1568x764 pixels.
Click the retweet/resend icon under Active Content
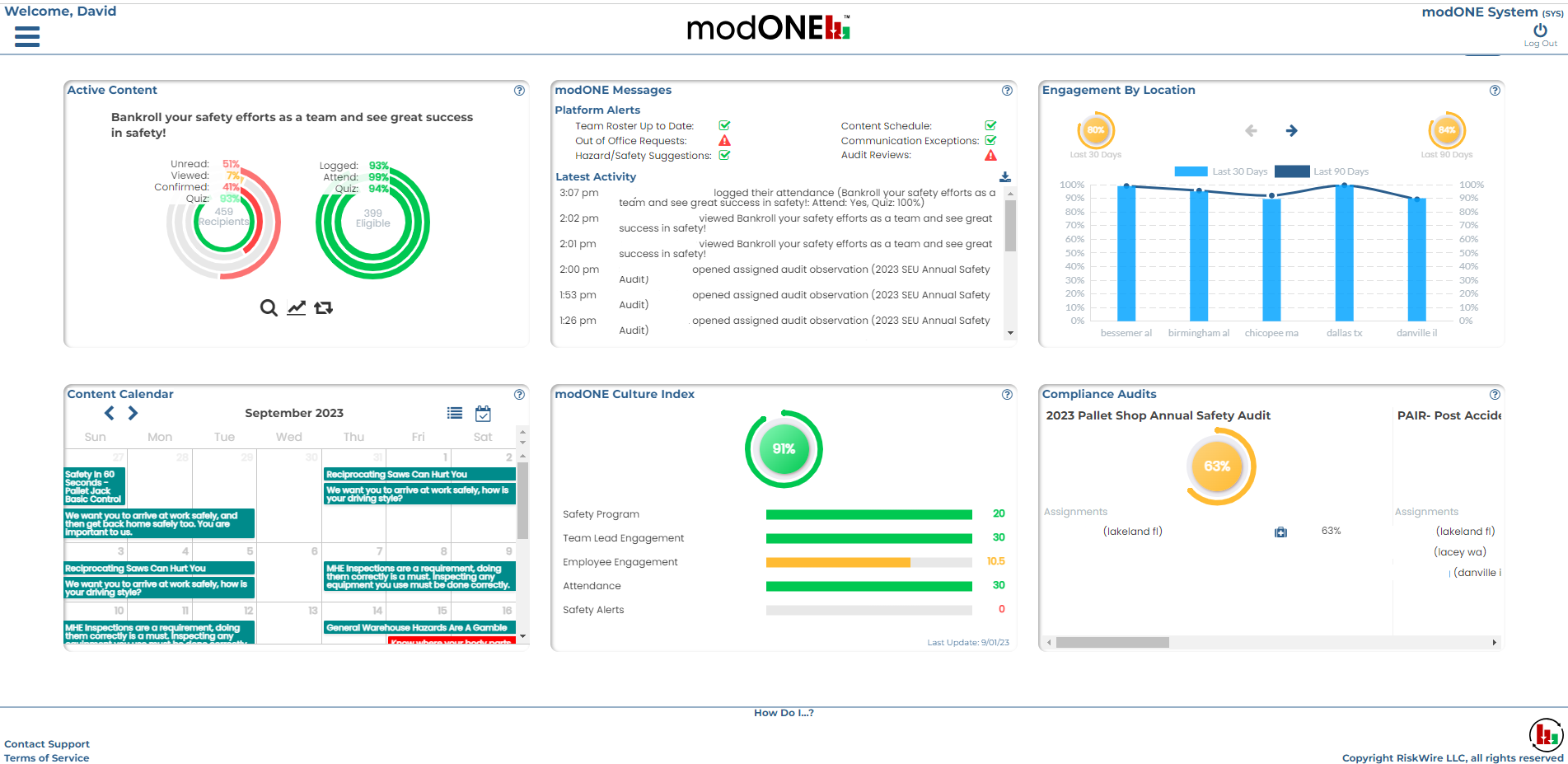[x=324, y=307]
